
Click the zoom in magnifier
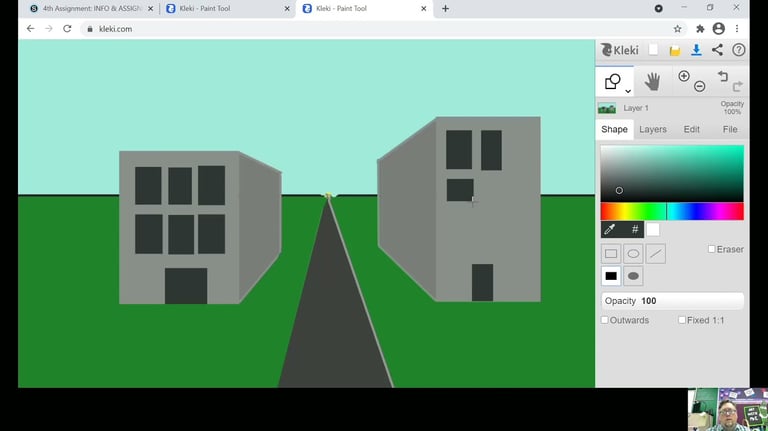tap(684, 76)
